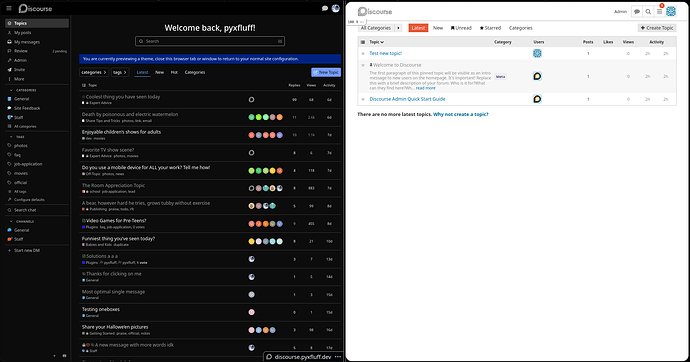Open the search magnifier icon in light window
690x362 pixels.
tap(648, 12)
